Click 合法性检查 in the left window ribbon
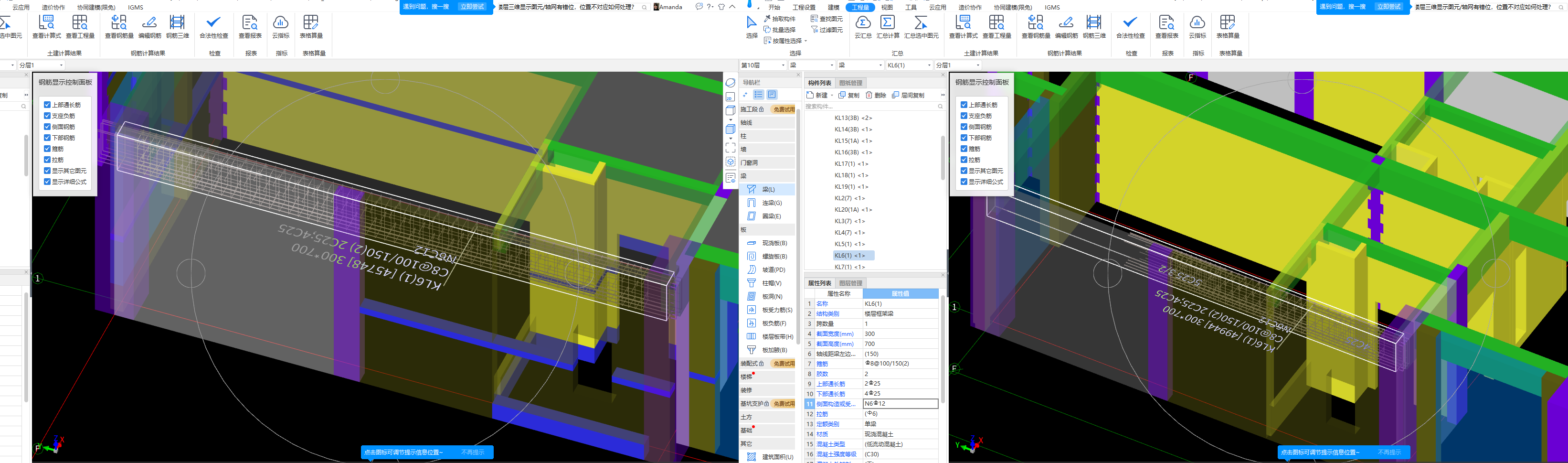The height and width of the screenshot is (463, 1568). (213, 27)
